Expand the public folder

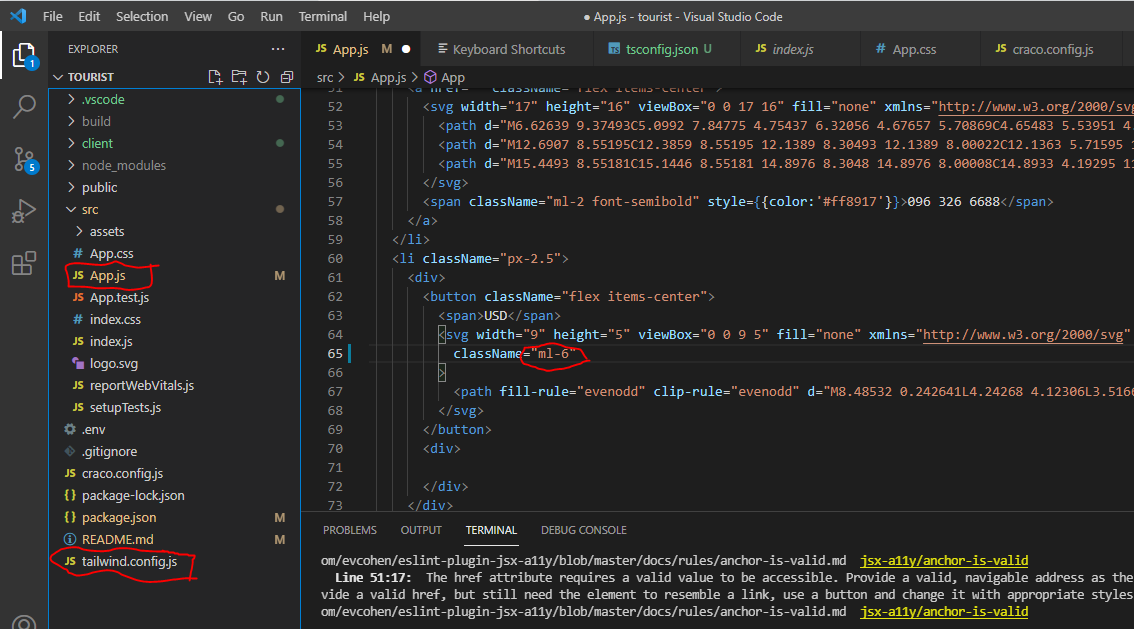point(99,187)
